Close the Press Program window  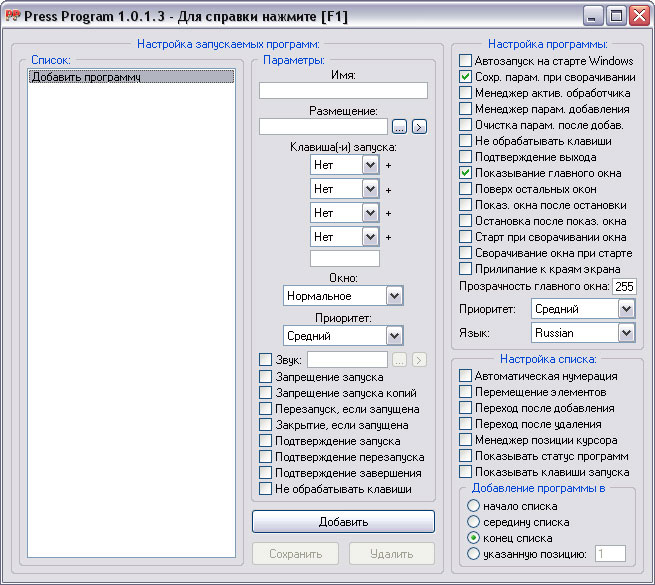(x=640, y=16)
